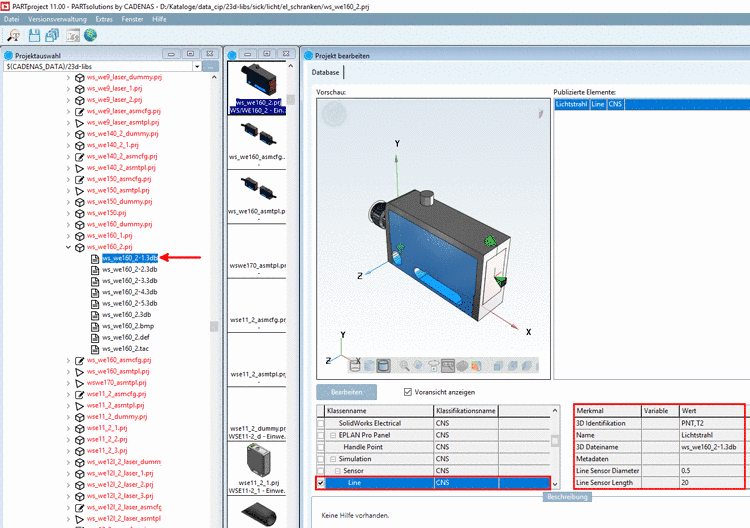This screenshot has width=750, height=528.
Task: Click the wireframe cylinder view icon in preview
Action: coord(355,366)
